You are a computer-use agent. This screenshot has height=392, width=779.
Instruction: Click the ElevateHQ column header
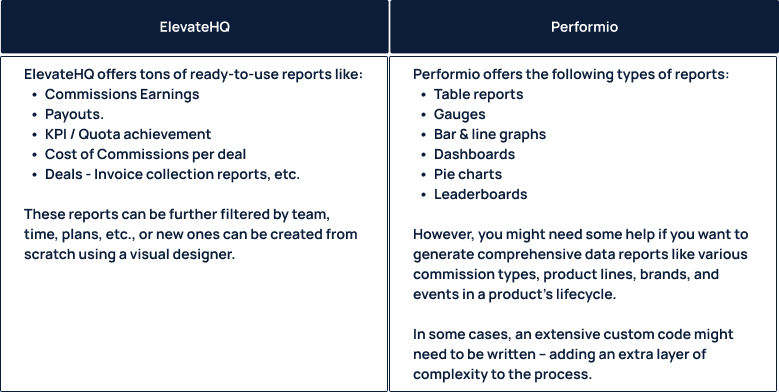[x=194, y=26]
